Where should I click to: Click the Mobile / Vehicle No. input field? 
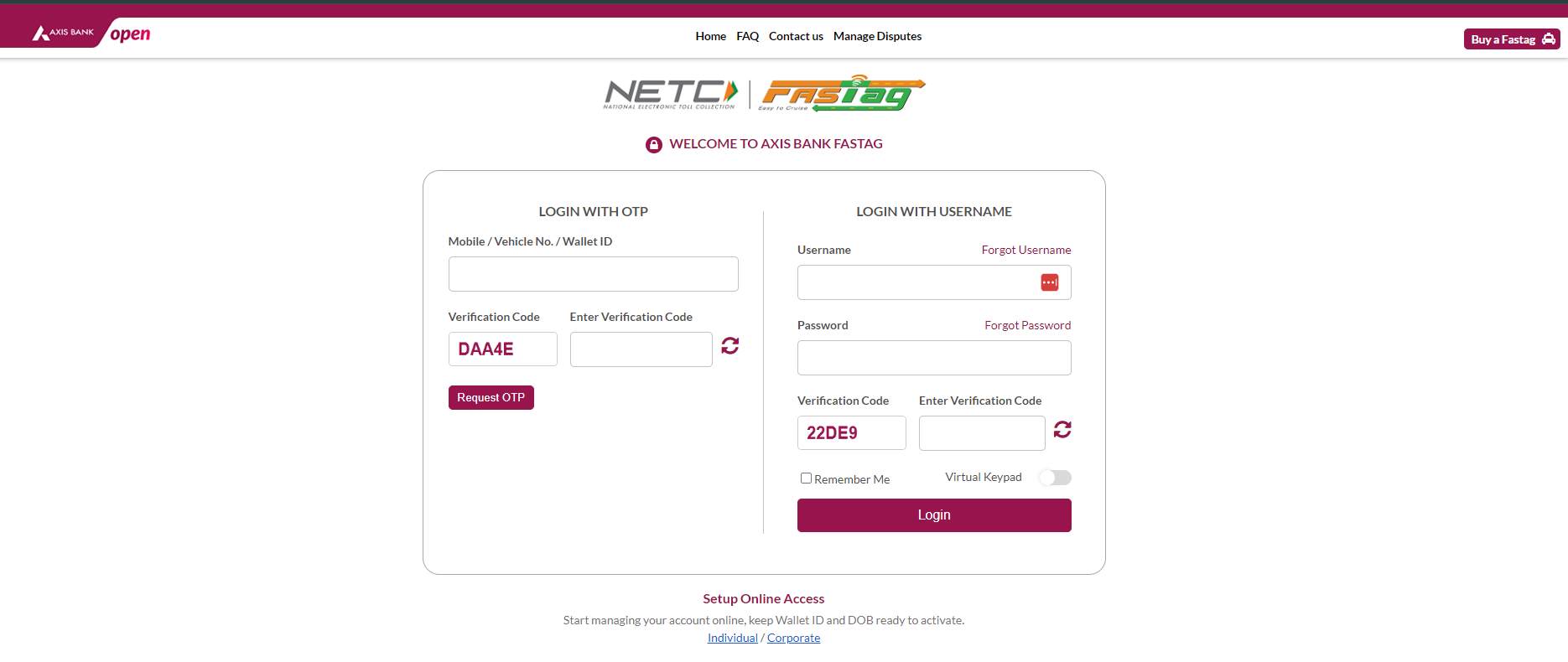tap(593, 273)
